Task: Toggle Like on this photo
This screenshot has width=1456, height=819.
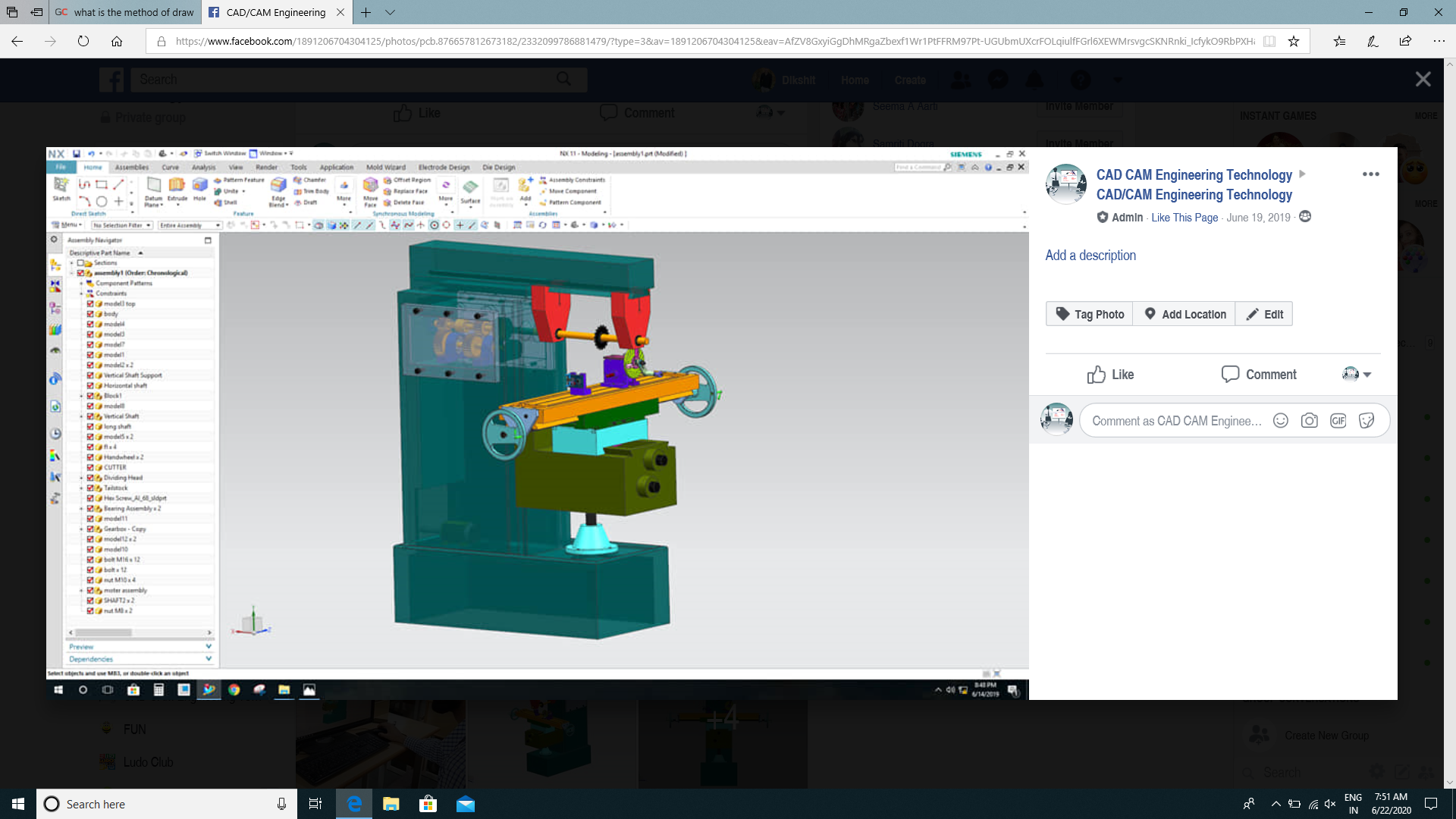Action: (1110, 375)
